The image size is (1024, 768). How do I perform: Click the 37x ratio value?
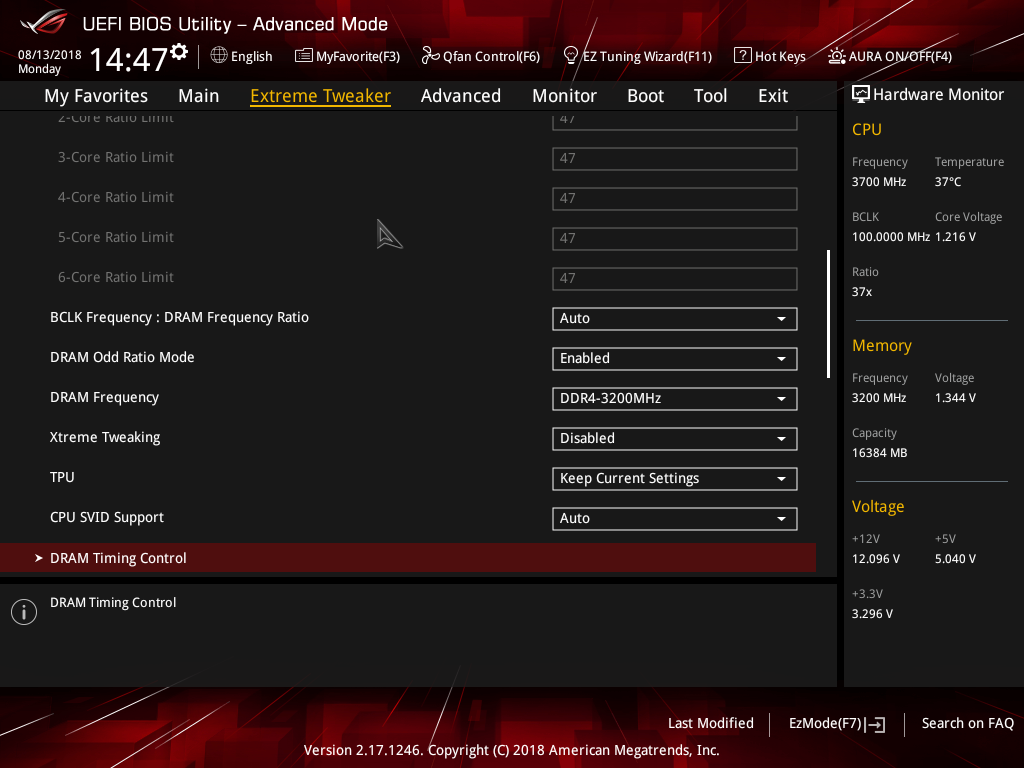(862, 292)
